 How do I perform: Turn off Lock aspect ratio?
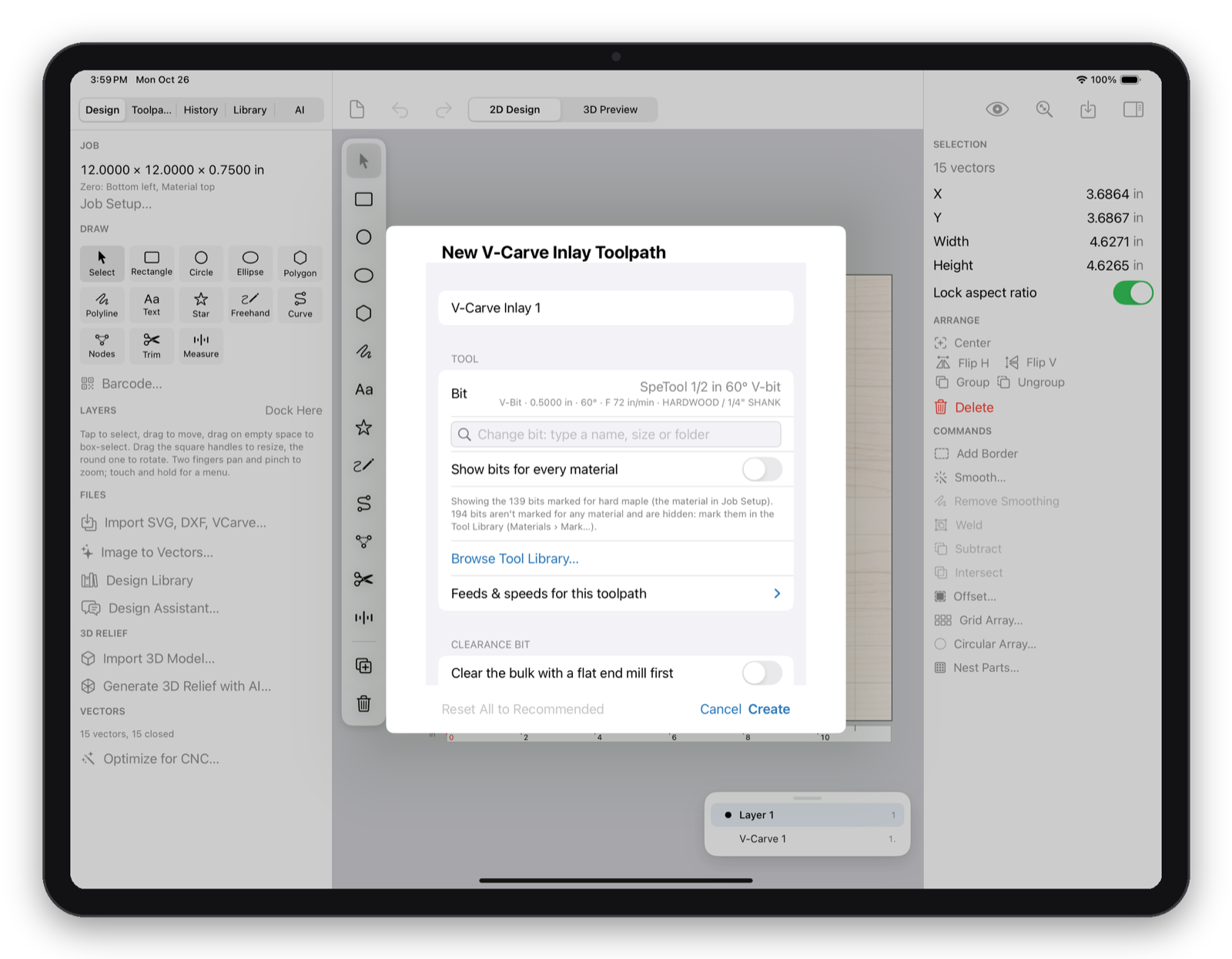click(x=1133, y=293)
